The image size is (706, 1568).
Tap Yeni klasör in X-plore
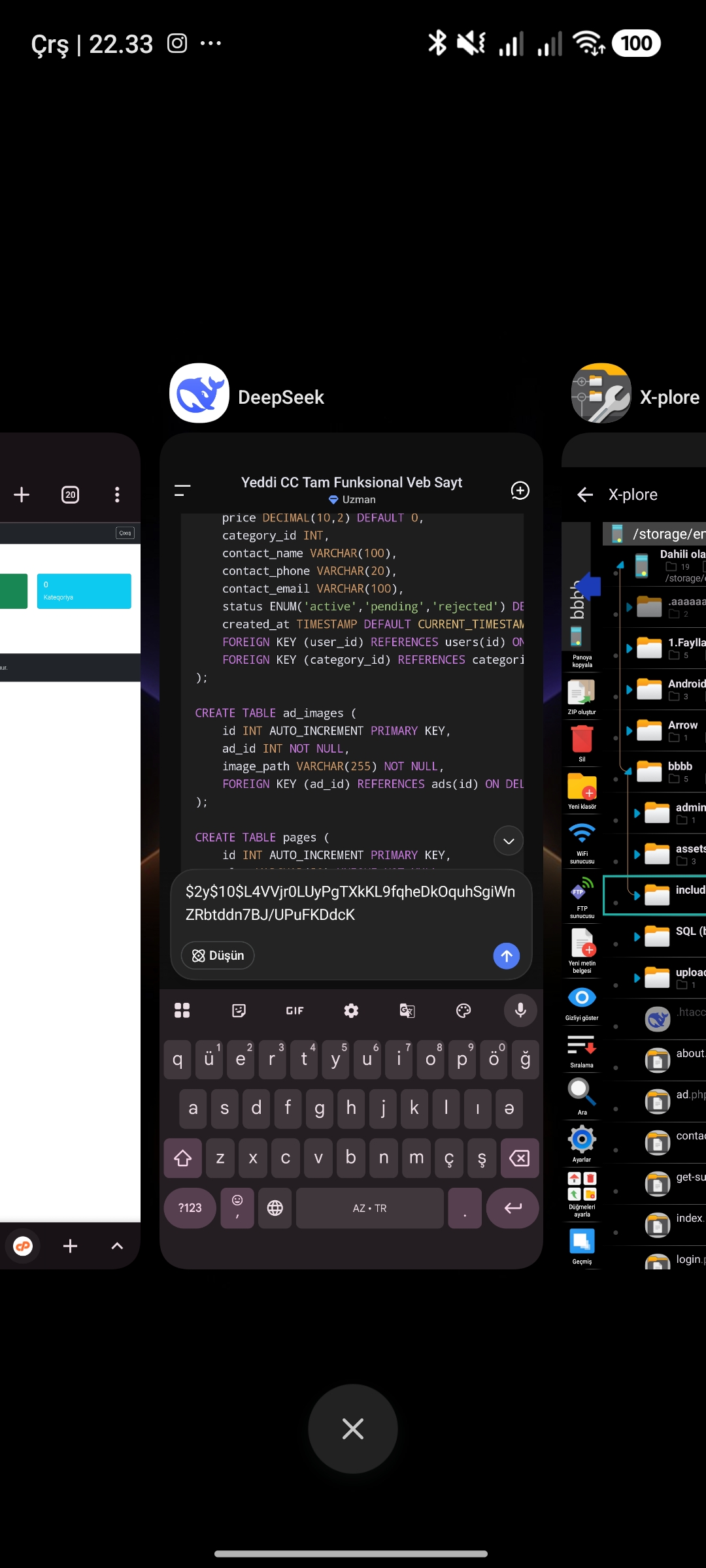coord(582,791)
